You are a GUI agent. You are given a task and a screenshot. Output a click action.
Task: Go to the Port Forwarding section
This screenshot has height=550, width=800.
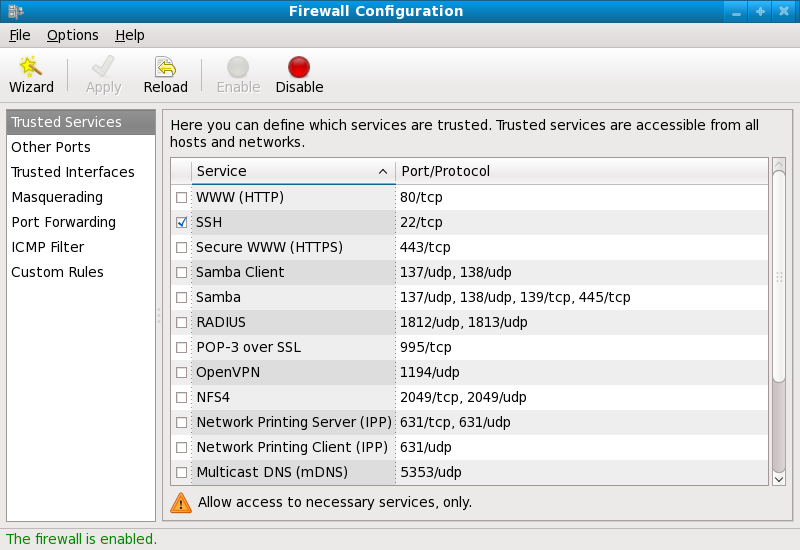(x=63, y=222)
